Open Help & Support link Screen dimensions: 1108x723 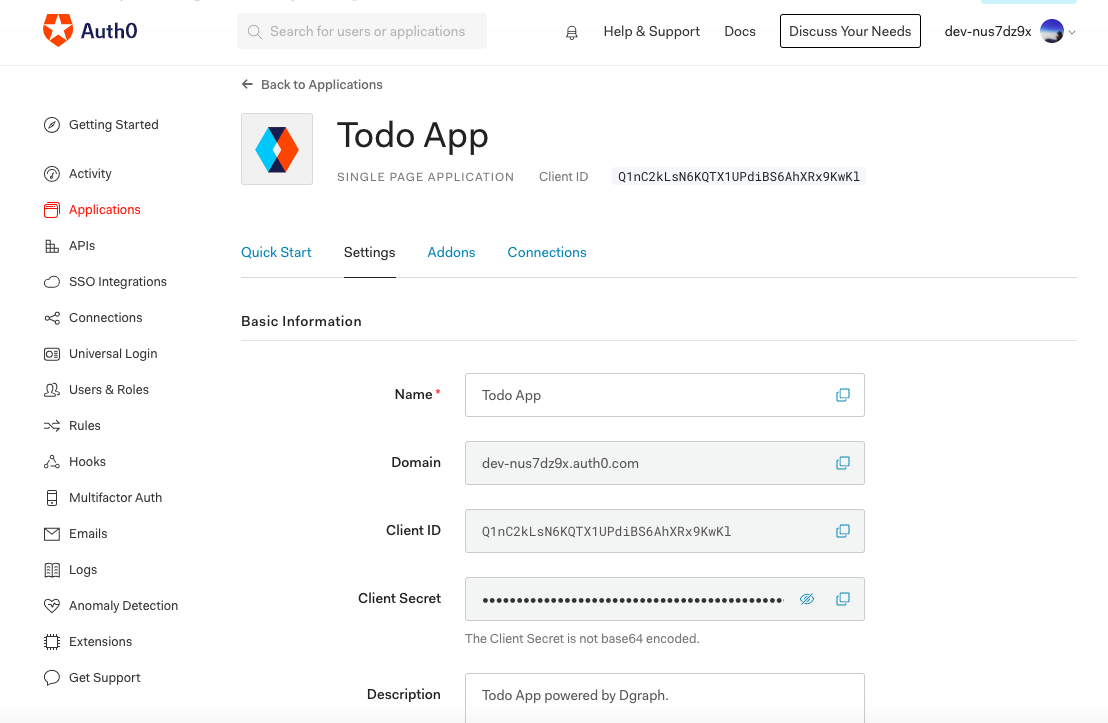652,32
